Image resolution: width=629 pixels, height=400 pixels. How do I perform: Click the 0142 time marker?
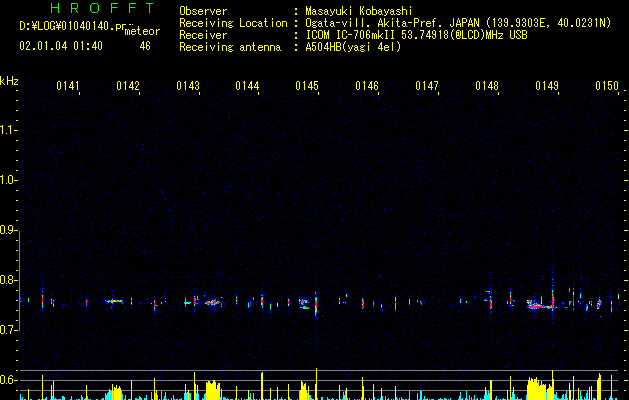[128, 86]
